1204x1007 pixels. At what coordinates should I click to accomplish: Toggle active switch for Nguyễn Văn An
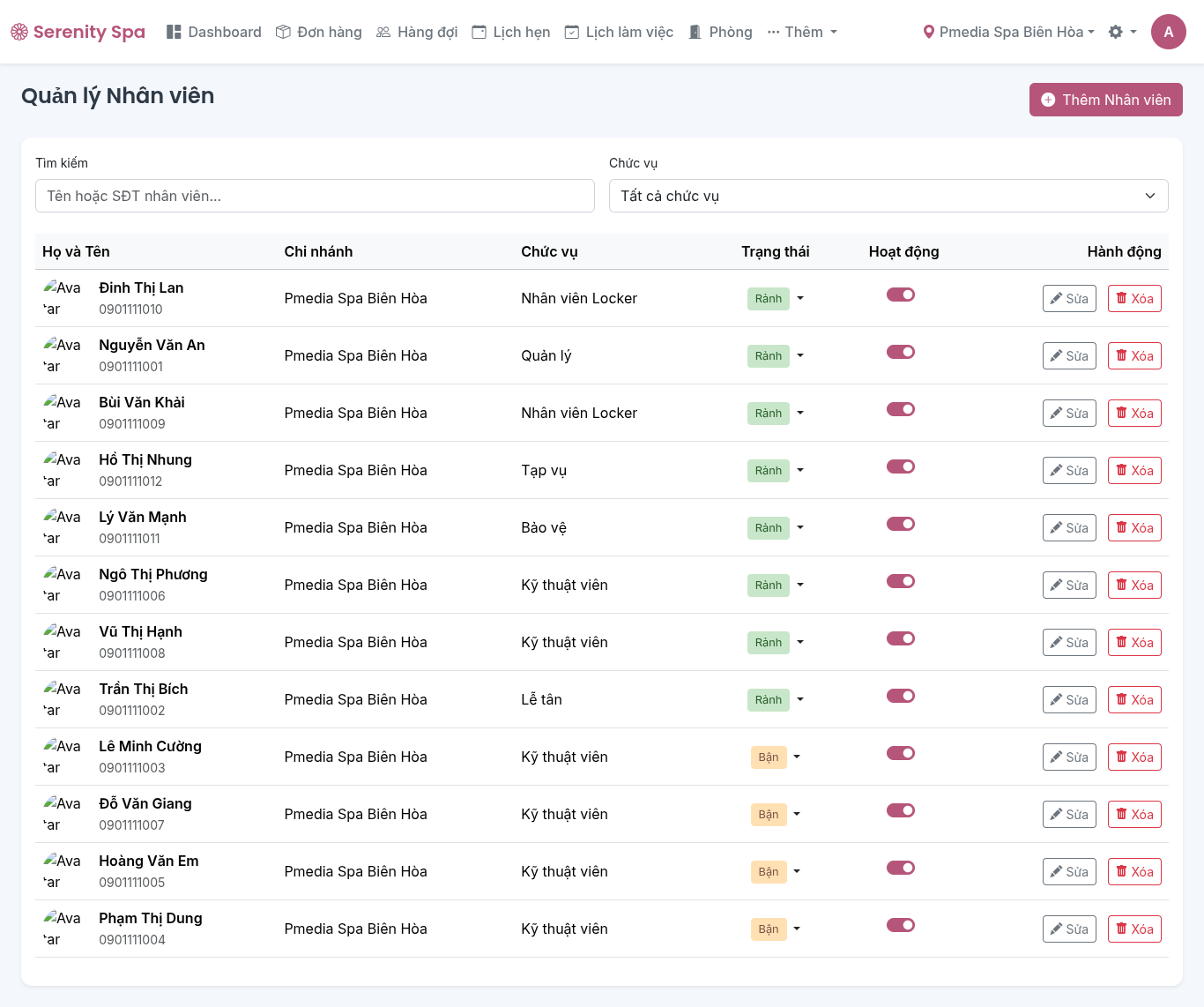coord(900,352)
